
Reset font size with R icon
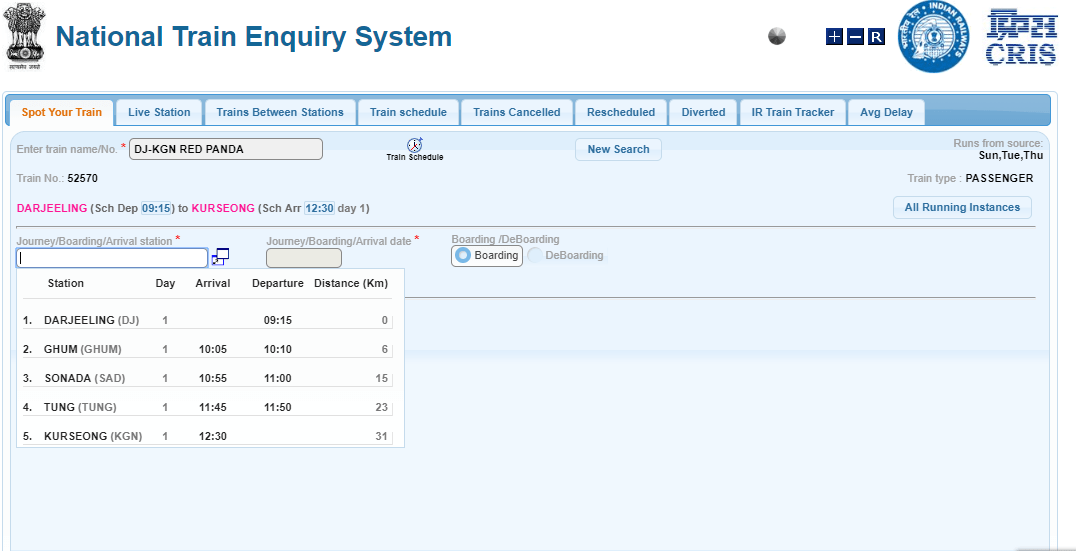876,37
